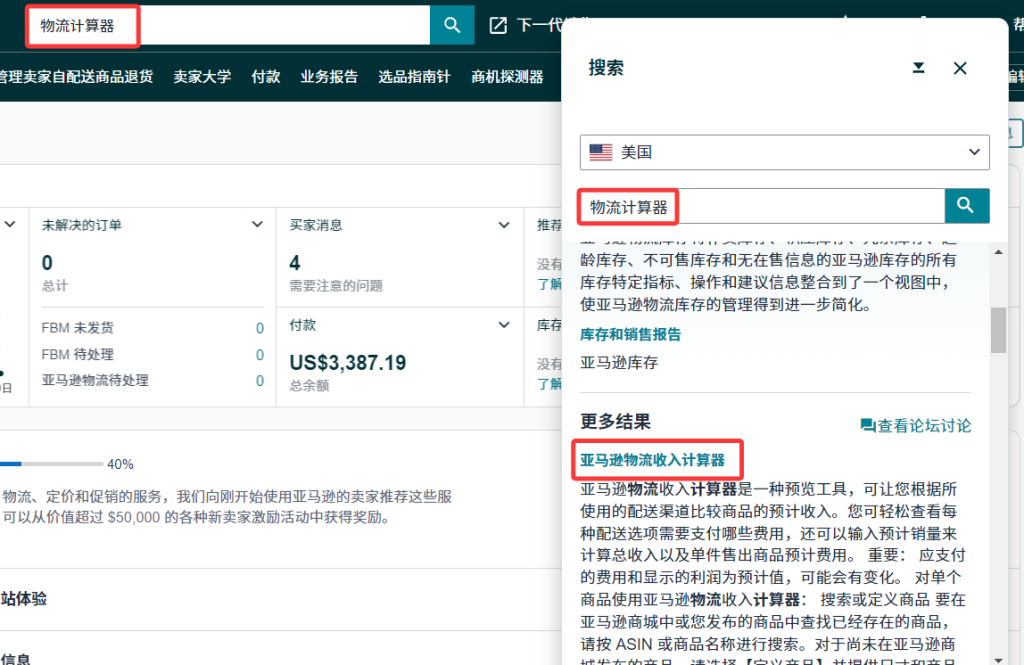Open the 美国 country dropdown
Viewport: 1024px width, 665px height.
tap(973, 152)
